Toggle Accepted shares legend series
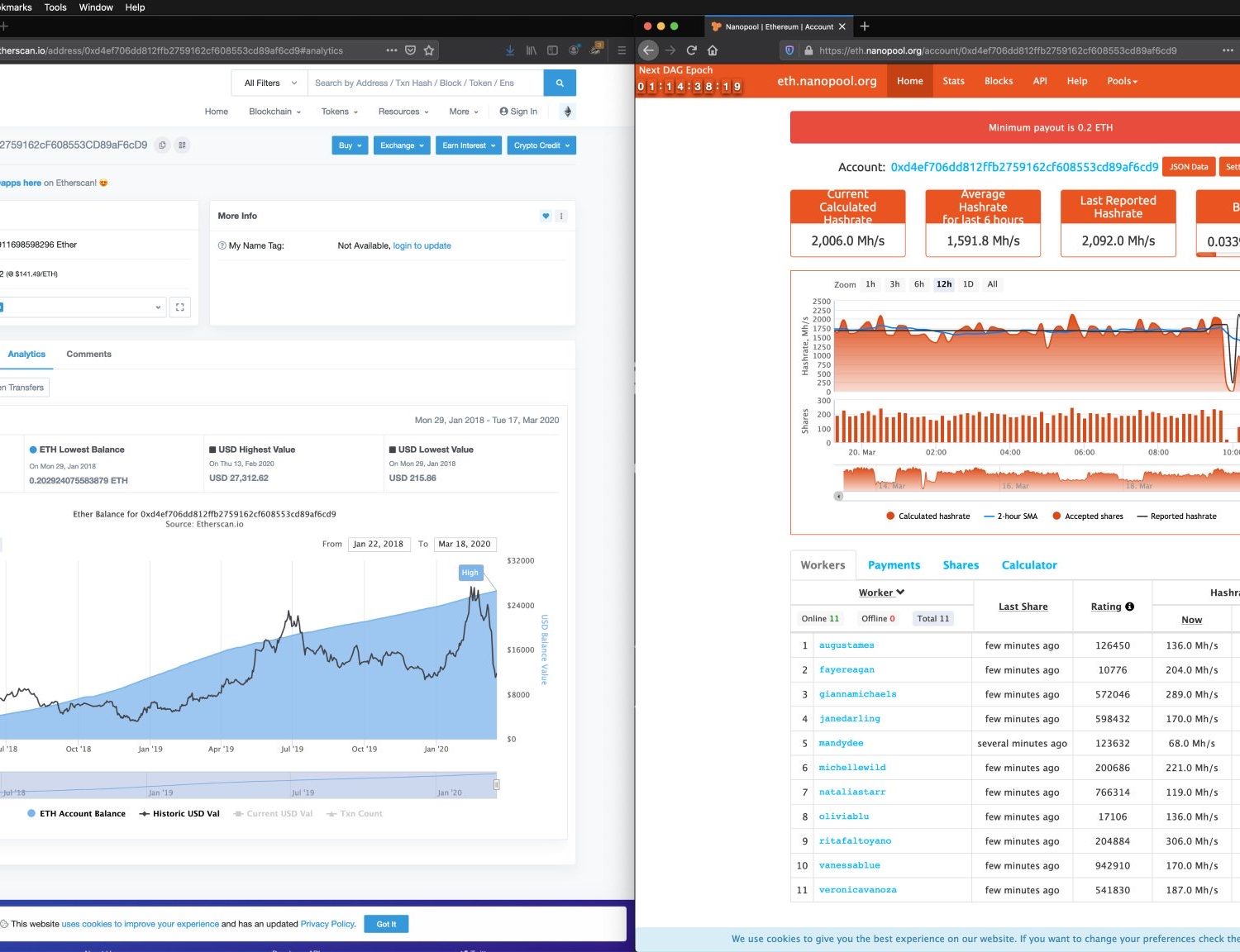 1087,516
